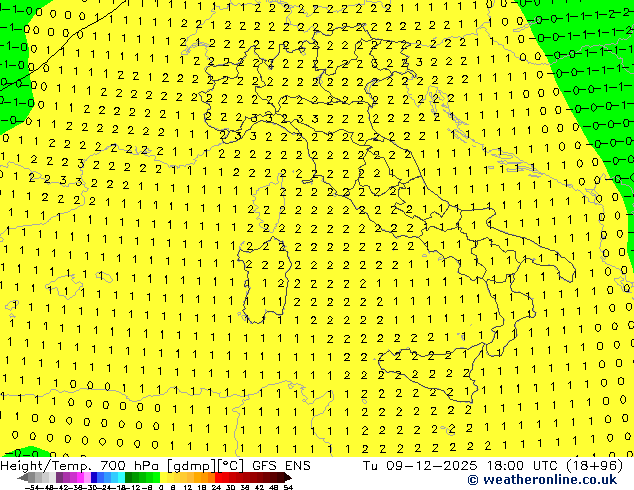Click the dark grey left arrow of color scale
The image size is (634, 490).
[x=23, y=477]
